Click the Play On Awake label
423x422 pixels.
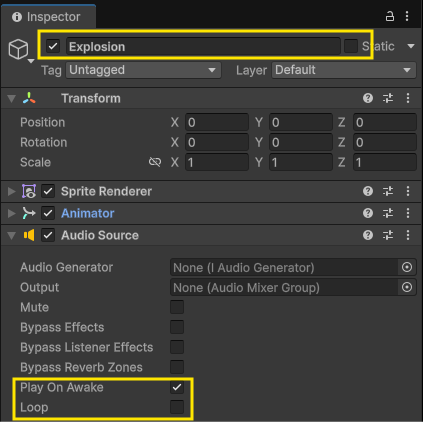click(x=62, y=387)
